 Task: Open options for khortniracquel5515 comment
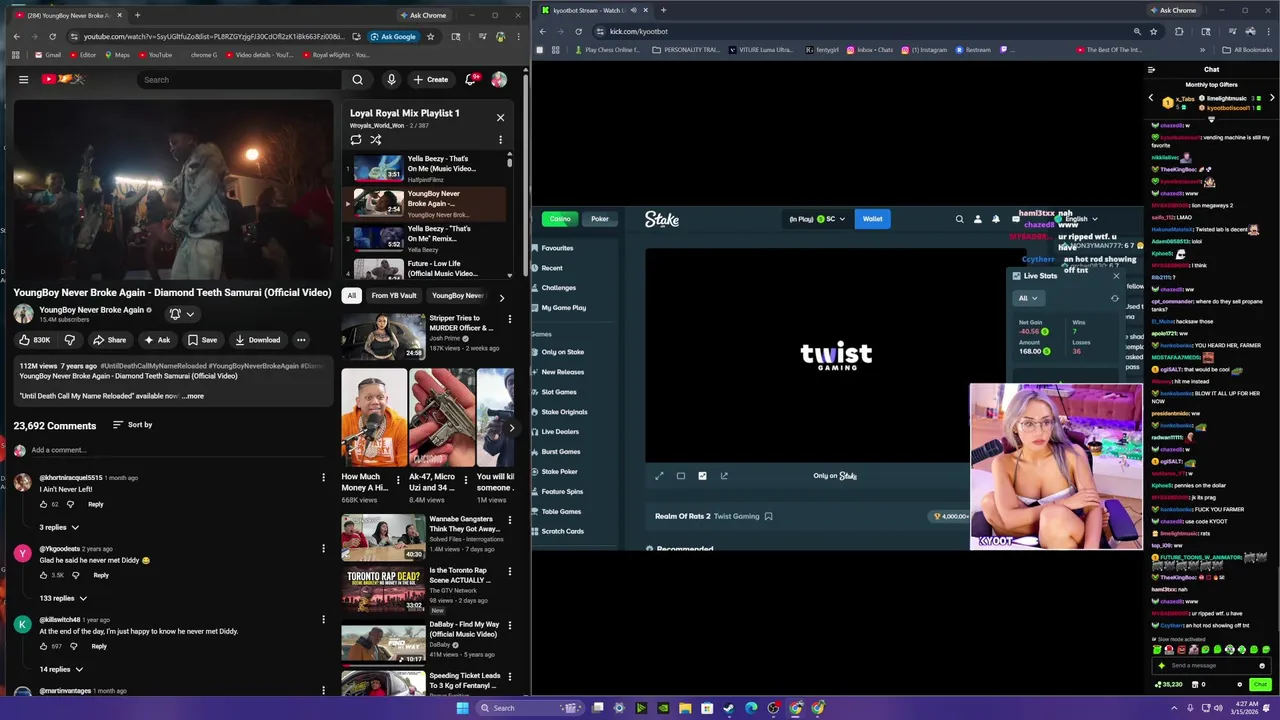pyautogui.click(x=323, y=478)
